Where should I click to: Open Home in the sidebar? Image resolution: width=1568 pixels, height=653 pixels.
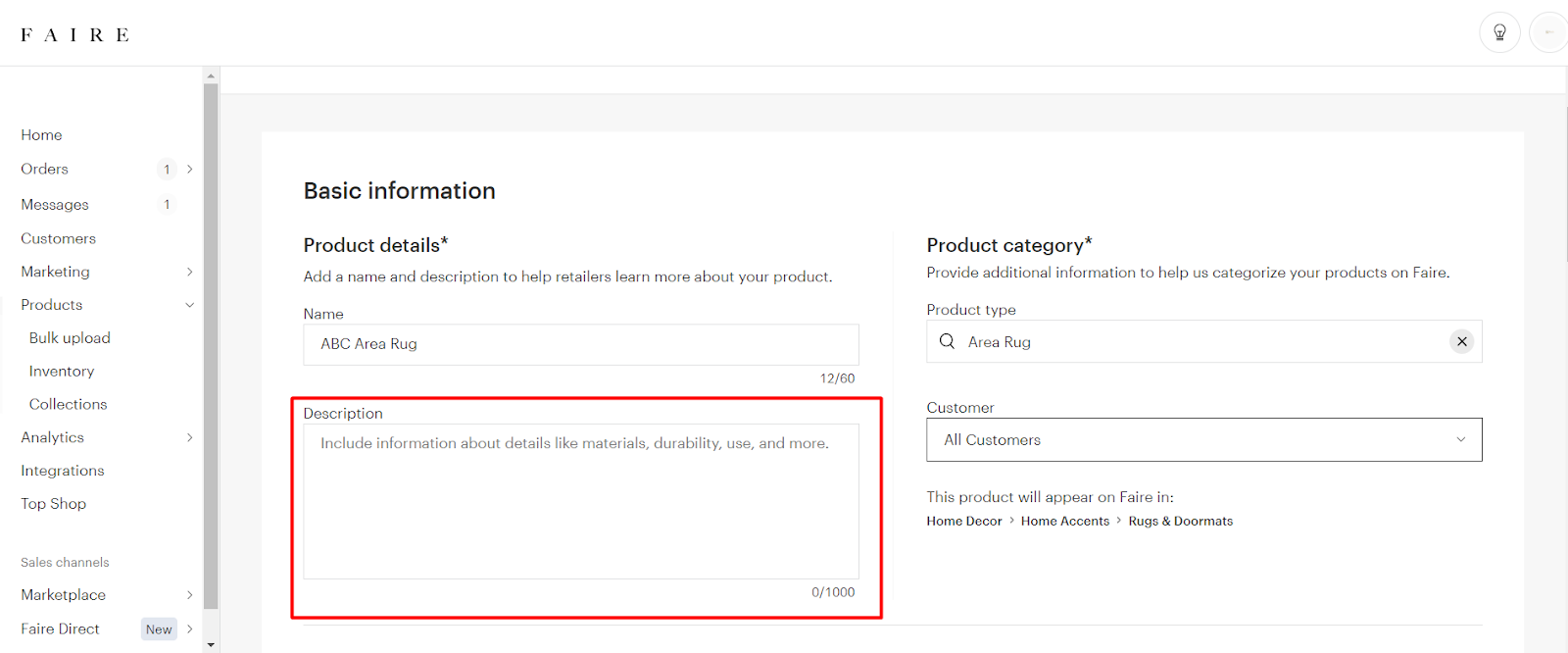click(41, 135)
